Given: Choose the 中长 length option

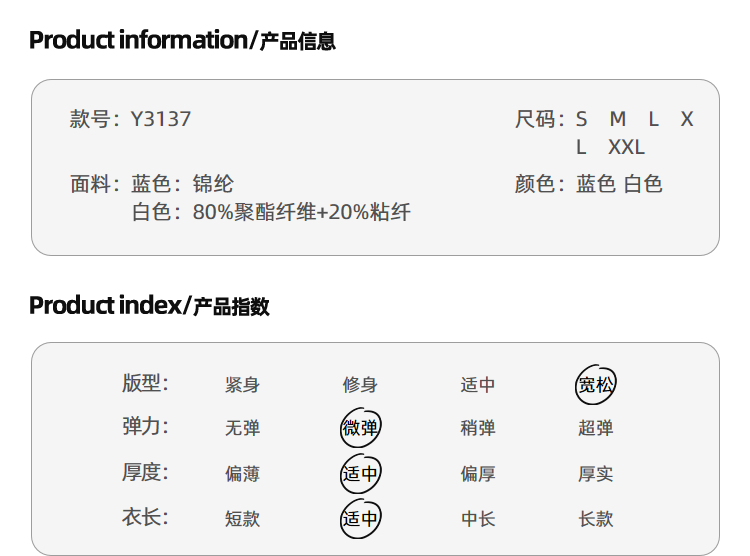Looking at the screenshot, I should coord(477,519).
